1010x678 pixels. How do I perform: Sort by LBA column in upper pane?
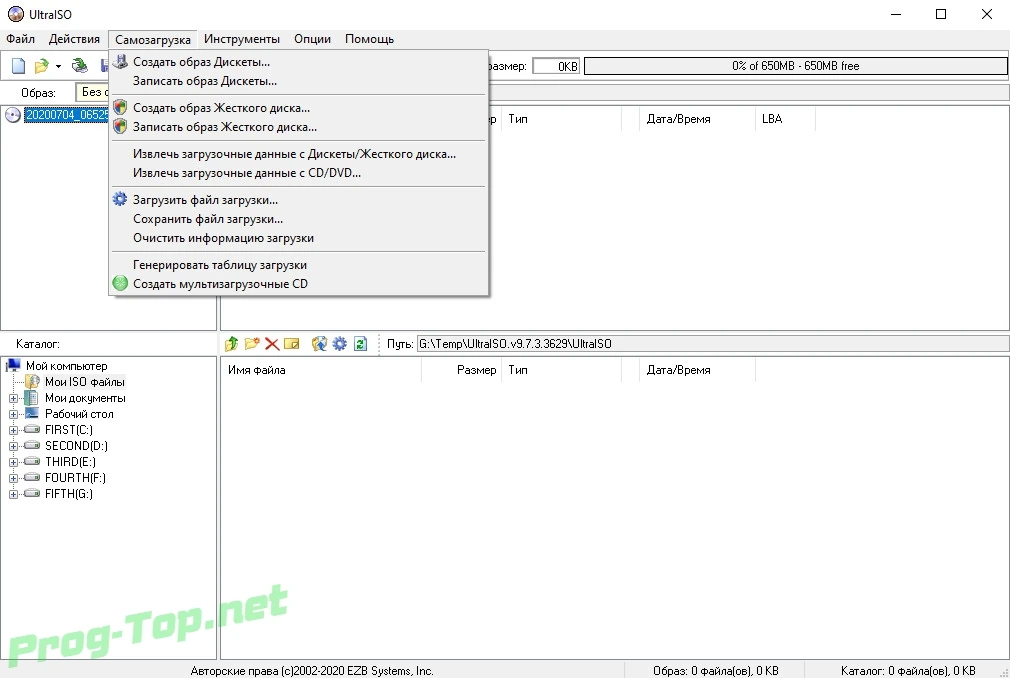click(x=785, y=119)
